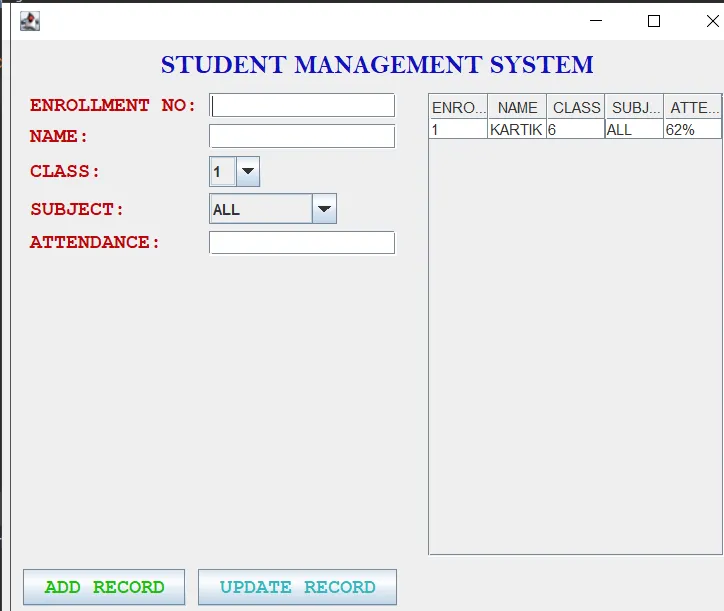Open the Class dropdown arrow
Image resolution: width=724 pixels, height=611 pixels.
[x=248, y=171]
